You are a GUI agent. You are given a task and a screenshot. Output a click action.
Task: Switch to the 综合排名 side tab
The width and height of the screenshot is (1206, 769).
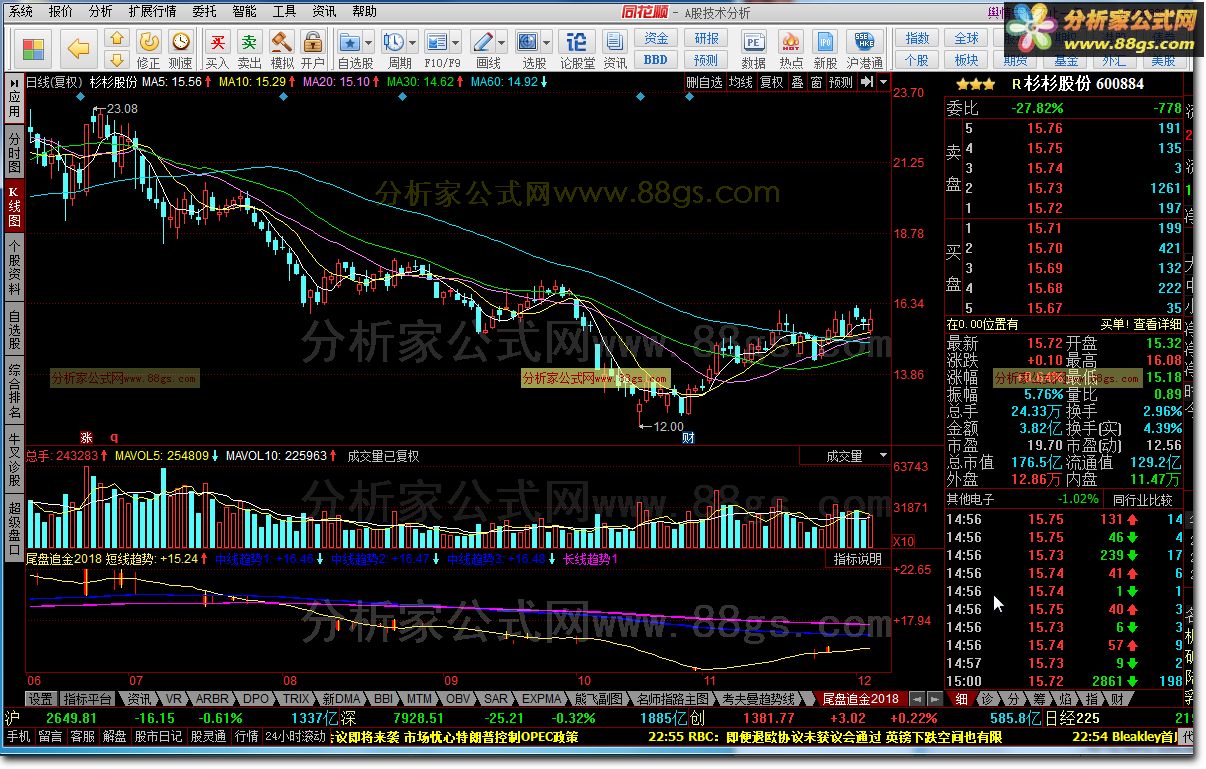14,392
